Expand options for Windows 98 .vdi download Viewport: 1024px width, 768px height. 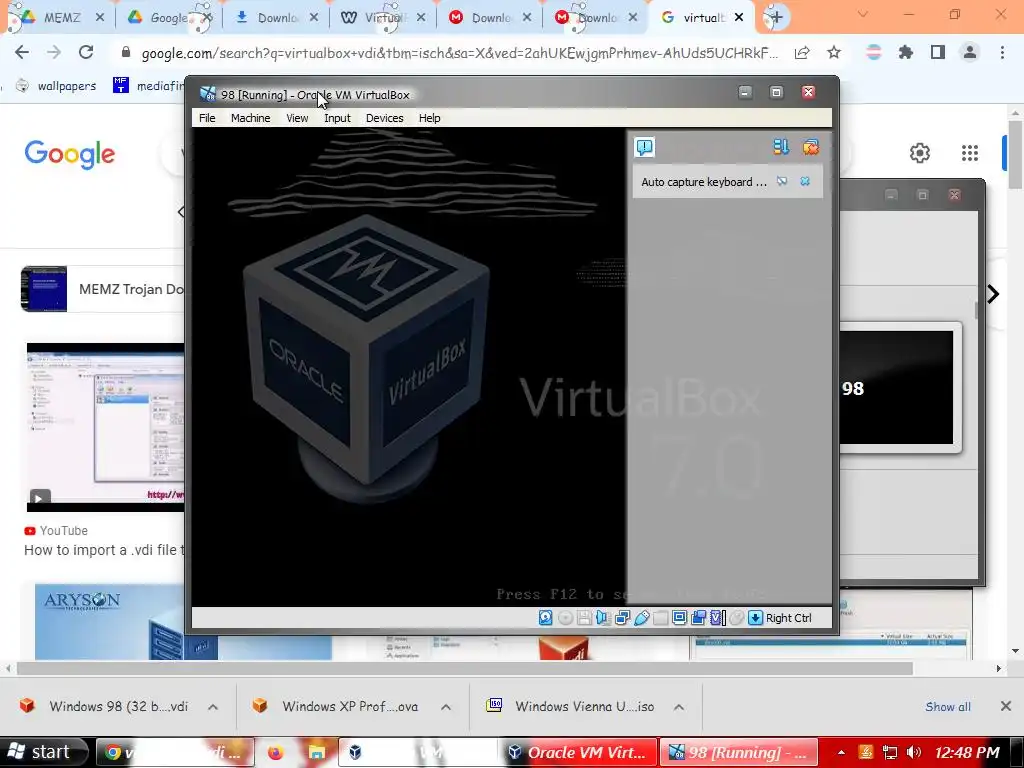pyautogui.click(x=213, y=707)
